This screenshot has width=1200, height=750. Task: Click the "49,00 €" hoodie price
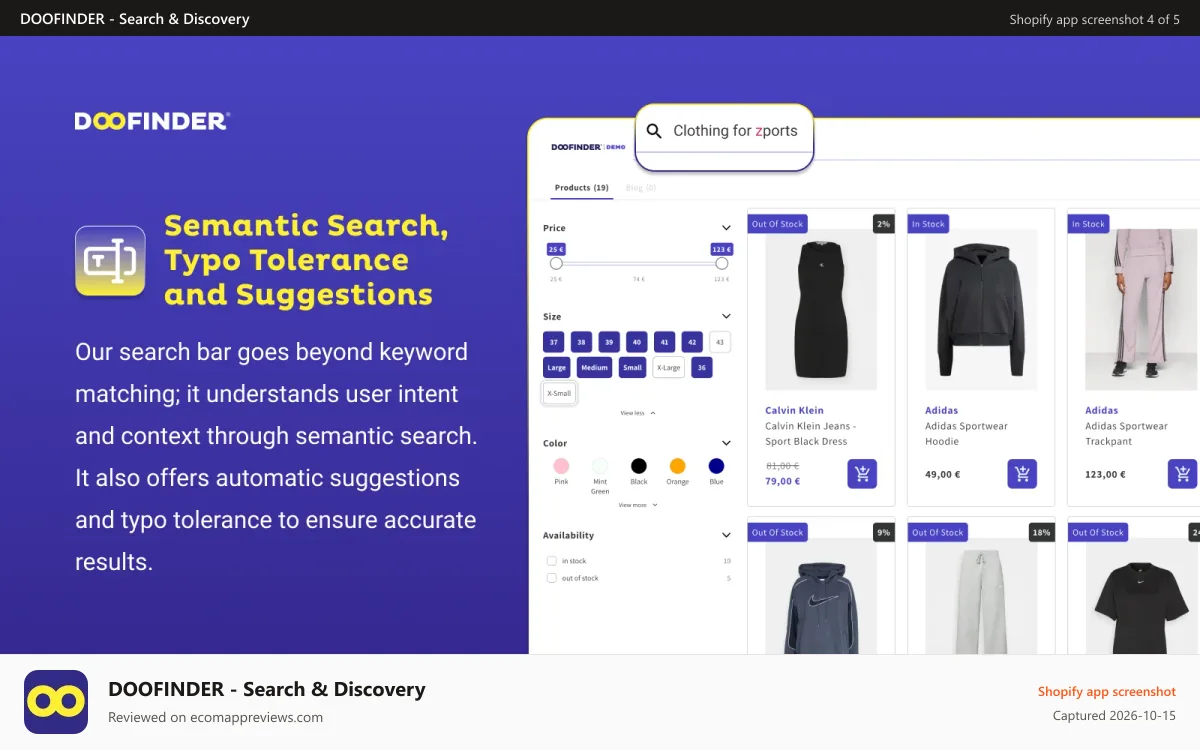click(x=942, y=474)
